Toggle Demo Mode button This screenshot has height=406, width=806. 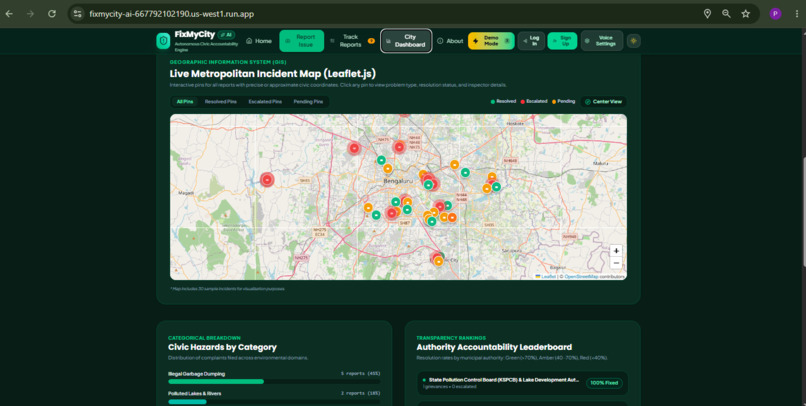coord(491,41)
